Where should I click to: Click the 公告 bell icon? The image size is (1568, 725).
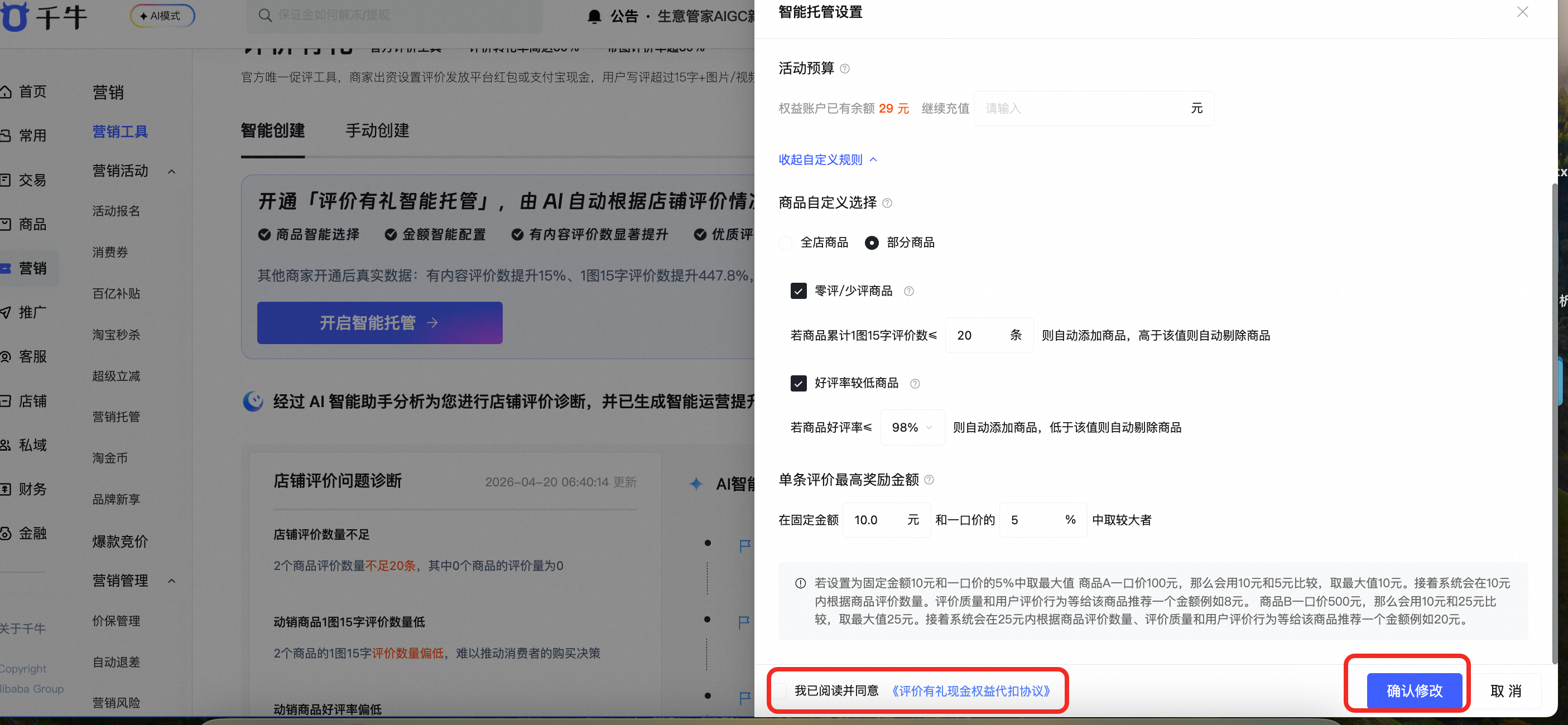coord(594,16)
